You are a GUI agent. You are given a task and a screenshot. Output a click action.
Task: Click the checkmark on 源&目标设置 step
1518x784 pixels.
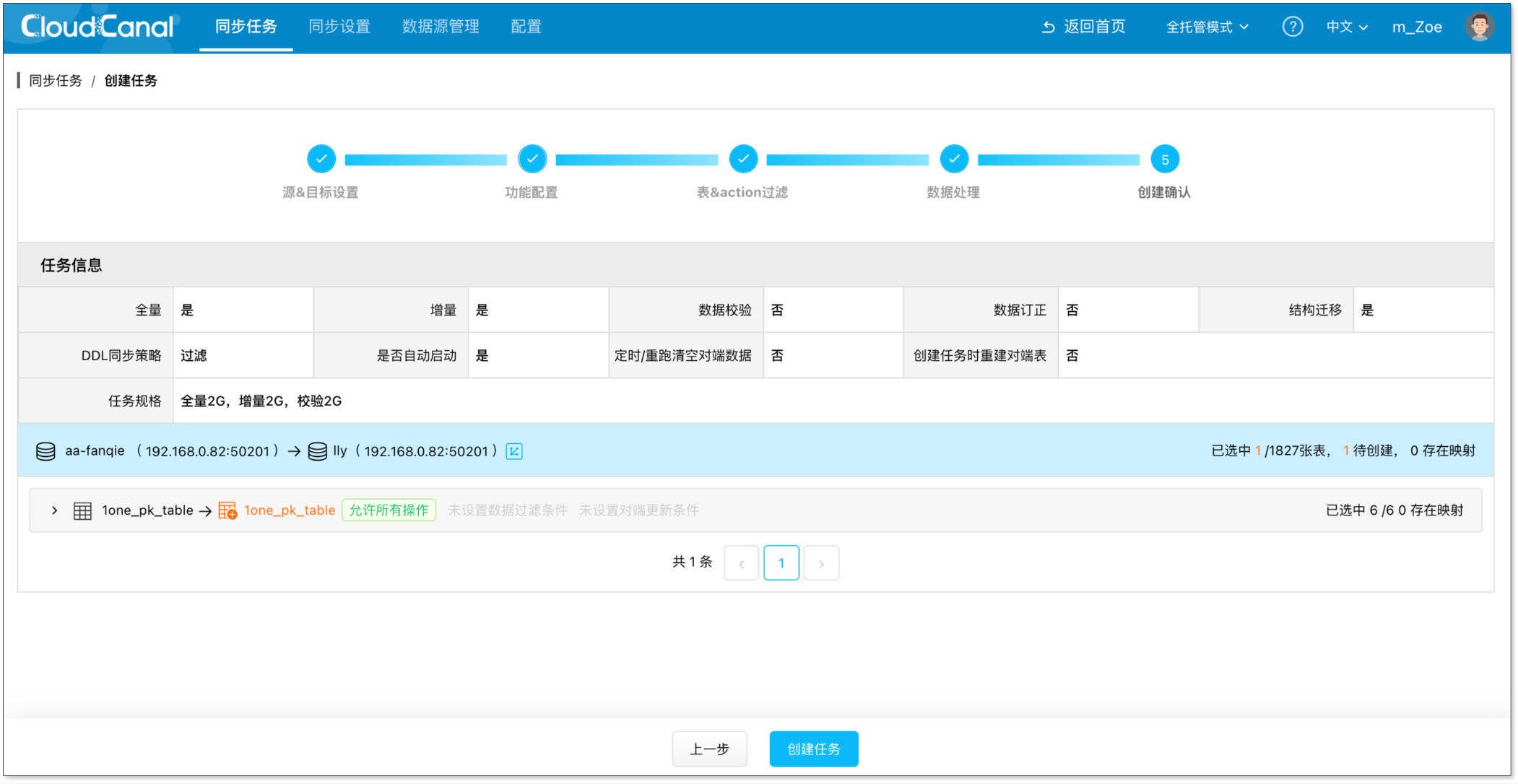point(321,159)
